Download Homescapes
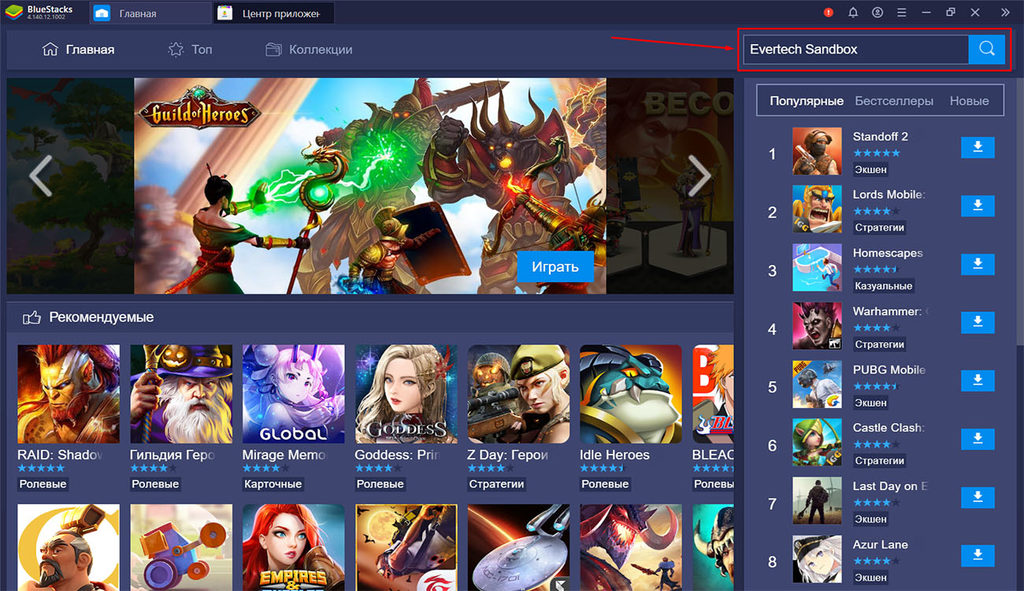The height and width of the screenshot is (591, 1024). coord(978,264)
